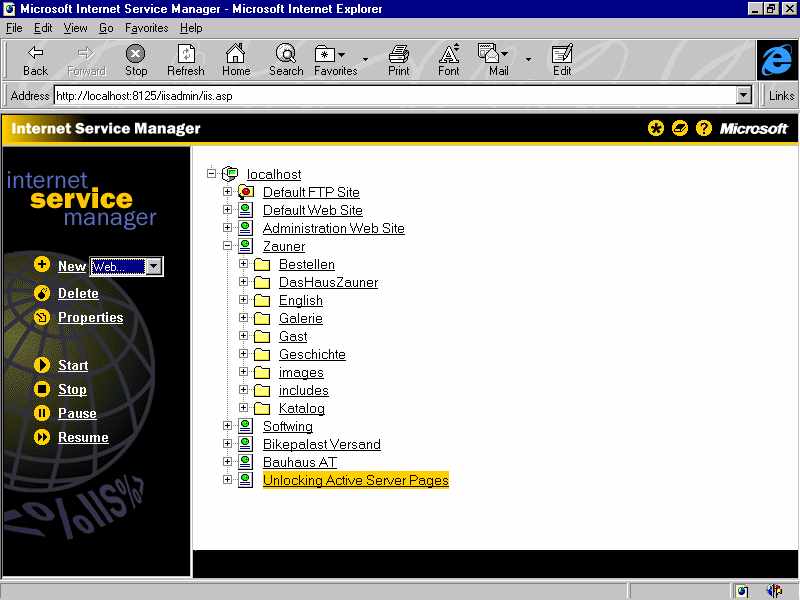Click the Bestellen folder icon
The image size is (800, 600).
[262, 264]
